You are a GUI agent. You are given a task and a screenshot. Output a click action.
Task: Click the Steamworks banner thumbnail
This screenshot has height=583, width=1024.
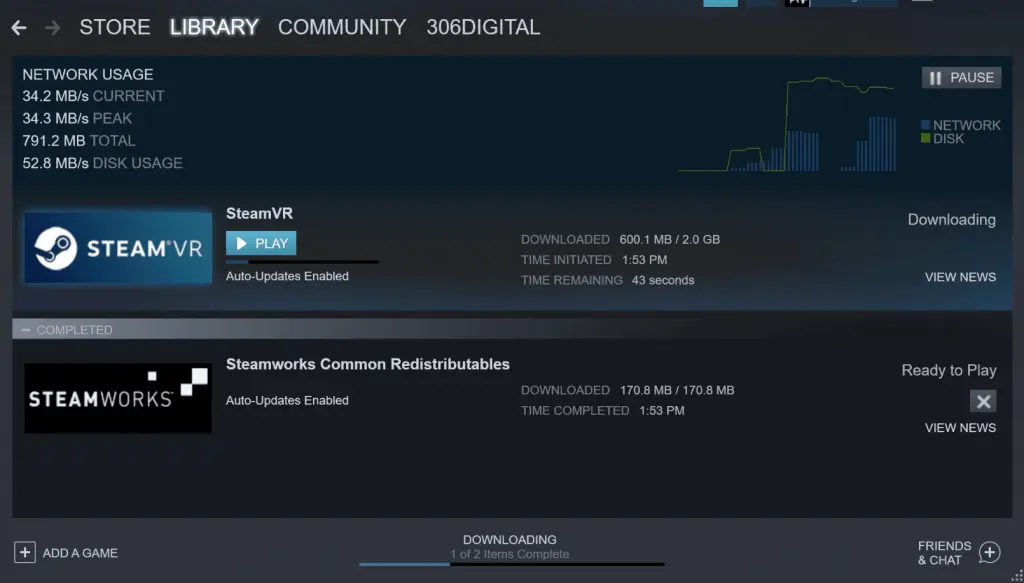click(x=118, y=398)
